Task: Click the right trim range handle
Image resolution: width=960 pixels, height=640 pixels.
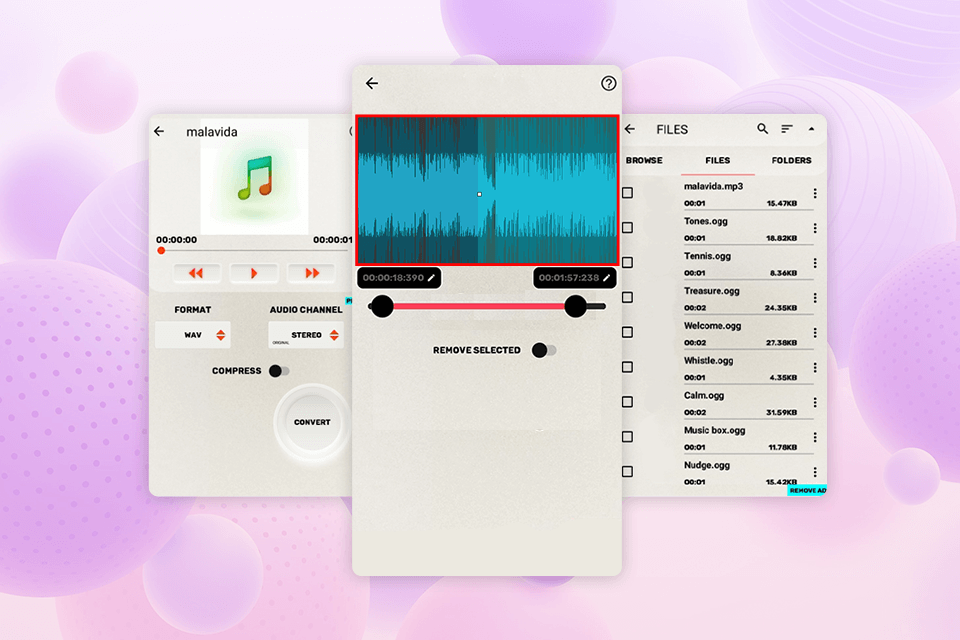Action: click(576, 306)
